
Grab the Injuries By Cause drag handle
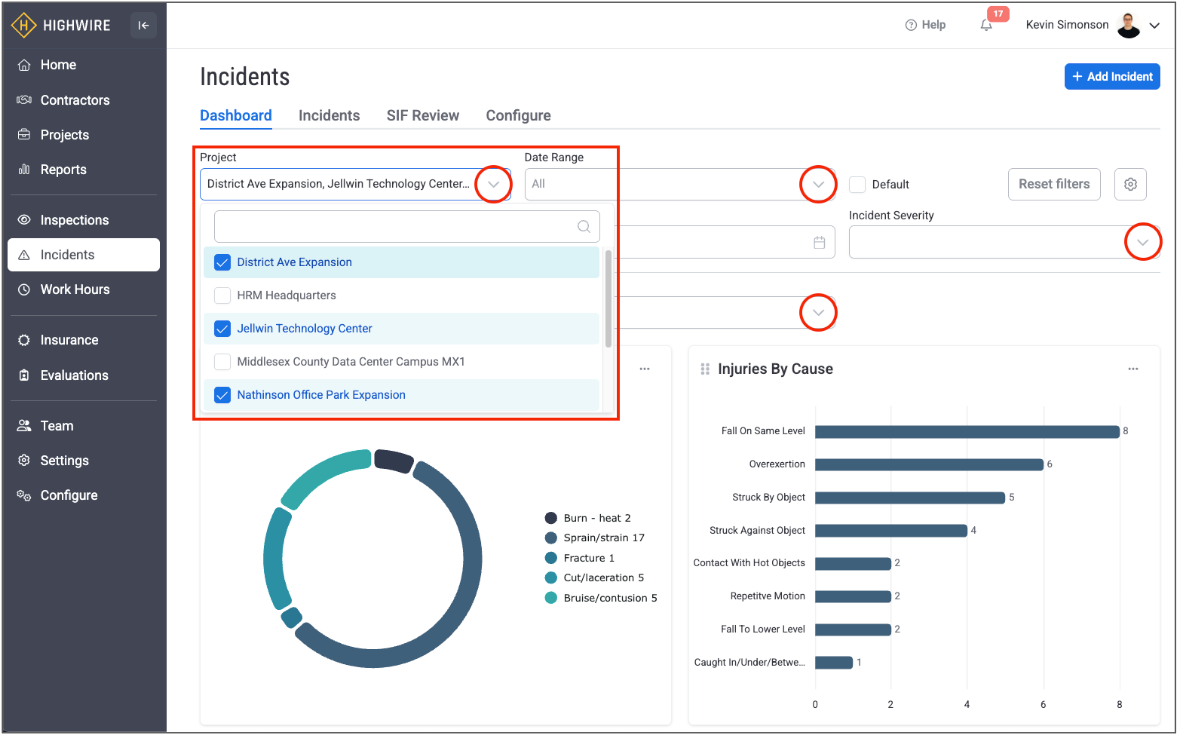click(705, 369)
